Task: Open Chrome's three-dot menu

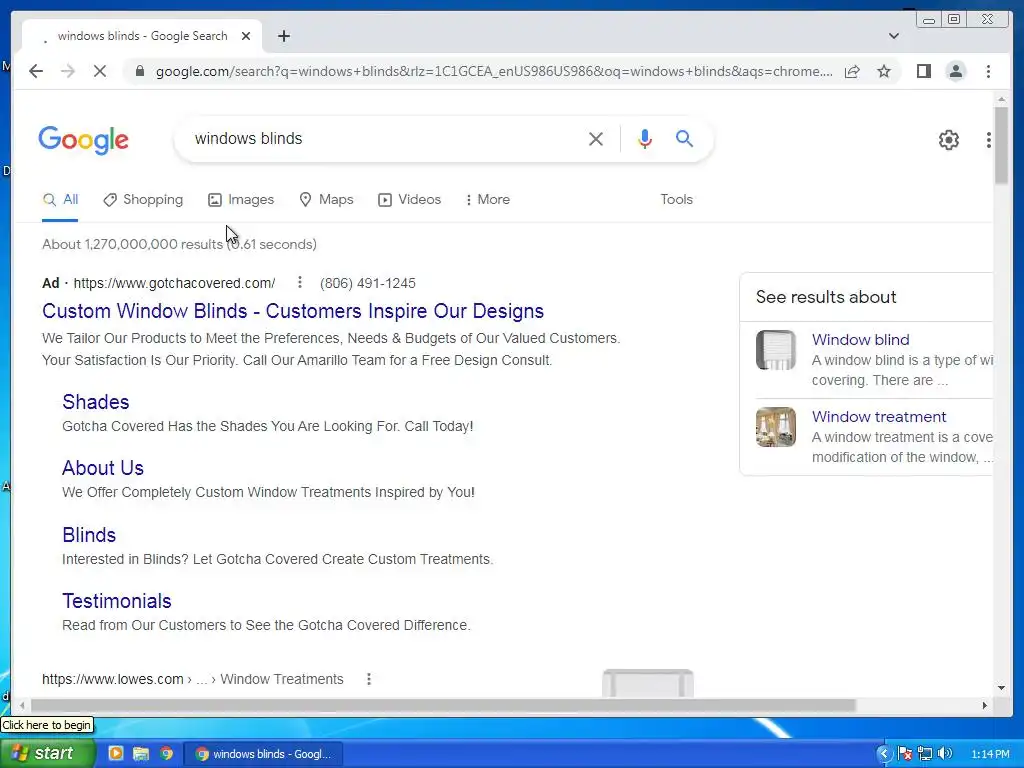Action: click(x=988, y=71)
